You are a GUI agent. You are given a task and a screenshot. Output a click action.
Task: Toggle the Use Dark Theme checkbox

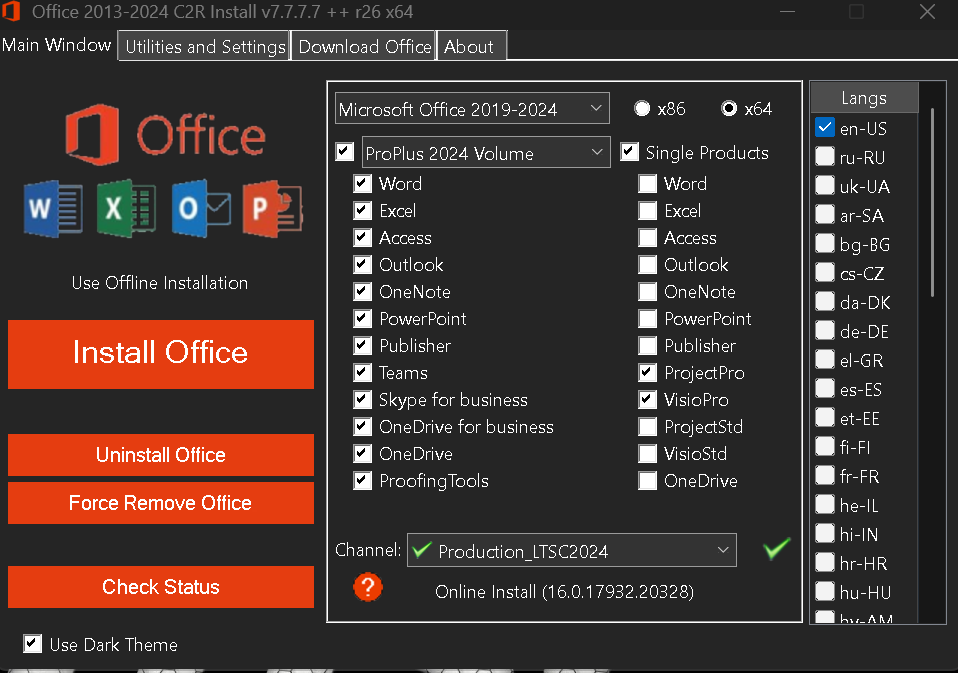click(32, 644)
